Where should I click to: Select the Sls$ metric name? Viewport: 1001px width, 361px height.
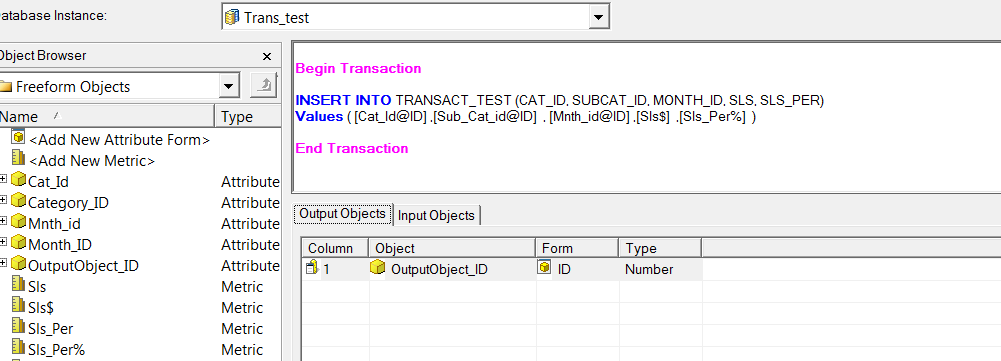click(x=41, y=308)
